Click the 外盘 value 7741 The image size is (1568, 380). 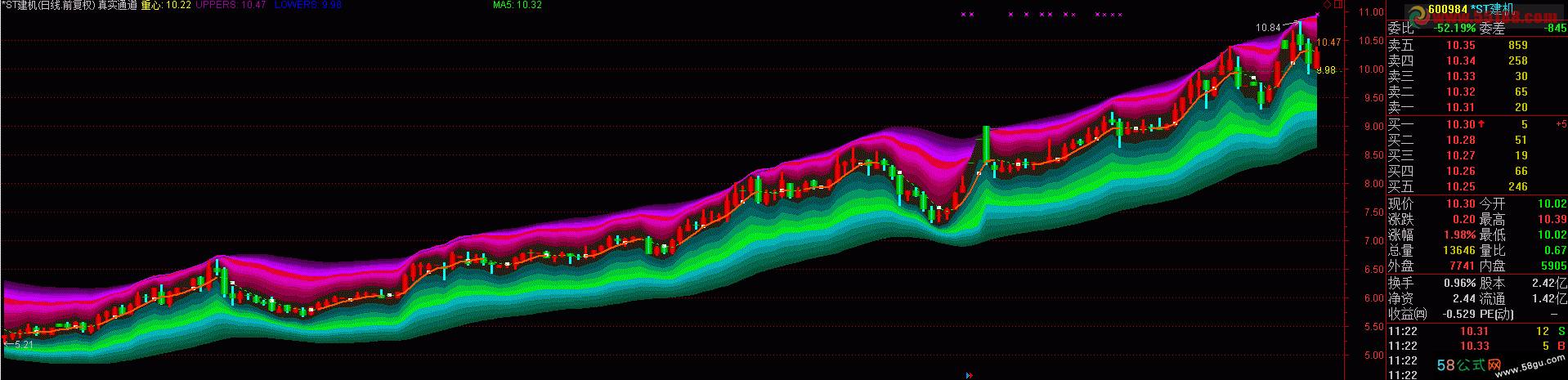point(1462,266)
